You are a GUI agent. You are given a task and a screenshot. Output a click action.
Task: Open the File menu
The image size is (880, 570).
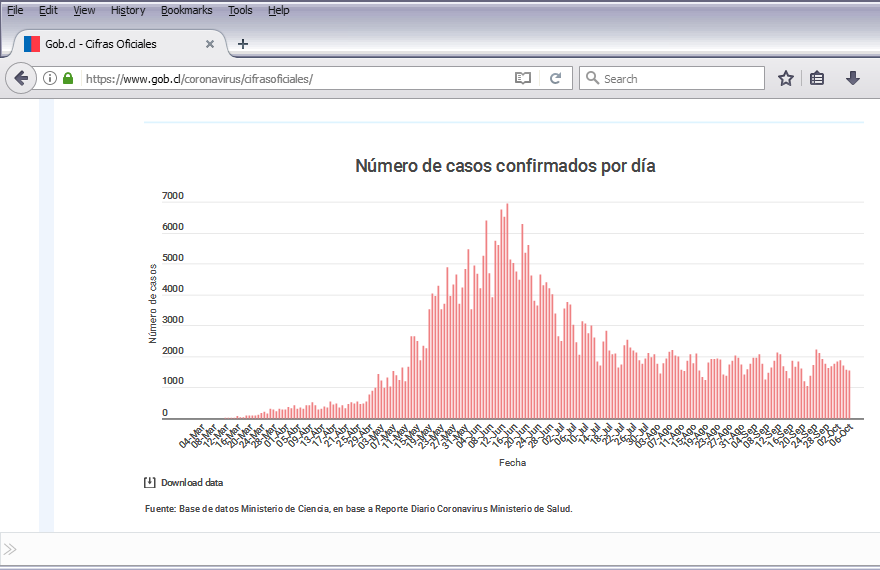click(15, 10)
